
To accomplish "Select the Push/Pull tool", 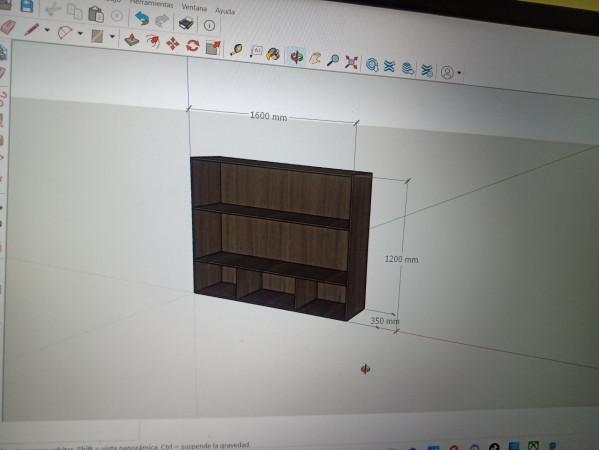I will click(x=132, y=40).
